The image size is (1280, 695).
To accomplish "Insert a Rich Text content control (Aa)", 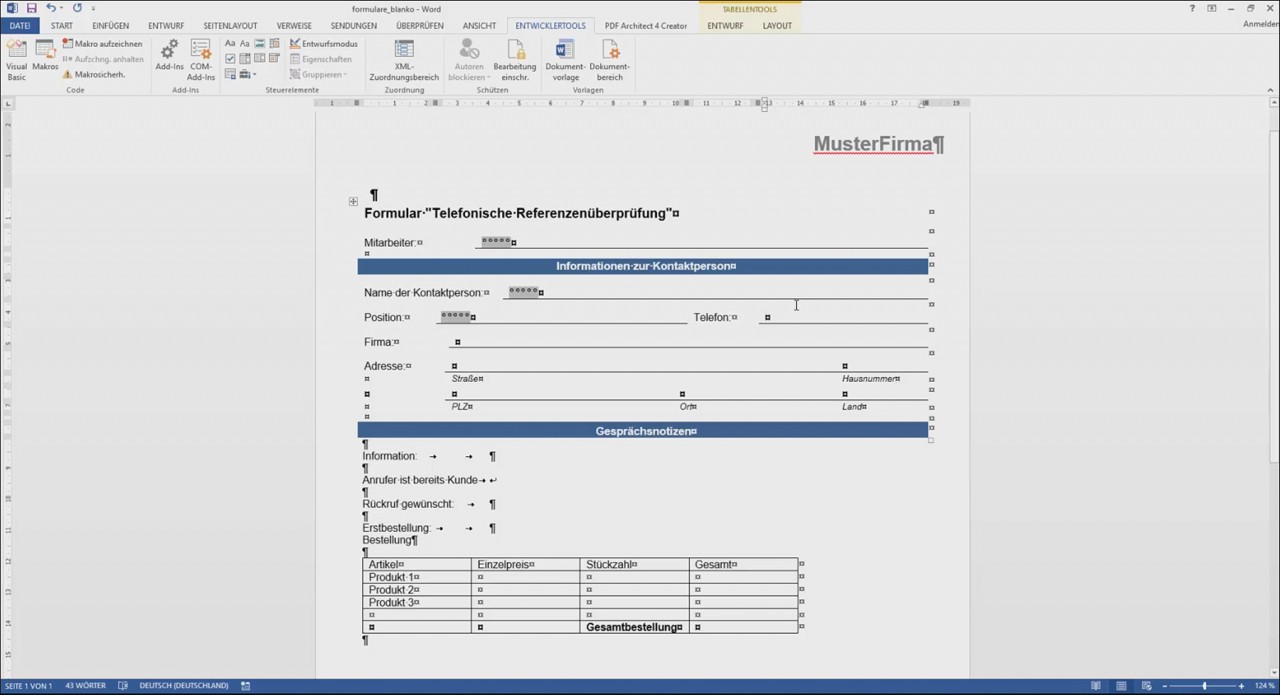I will (x=230, y=43).
